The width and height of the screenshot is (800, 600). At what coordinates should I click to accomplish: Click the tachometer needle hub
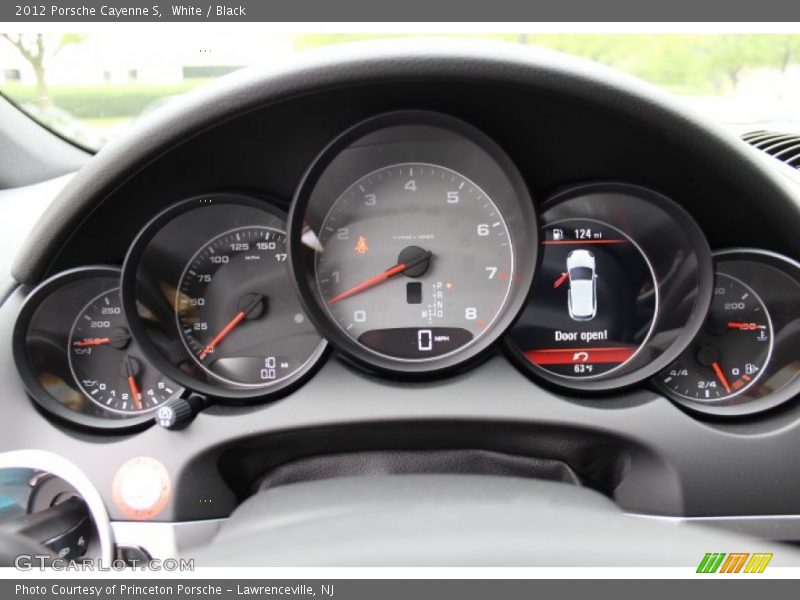pyautogui.click(x=414, y=261)
